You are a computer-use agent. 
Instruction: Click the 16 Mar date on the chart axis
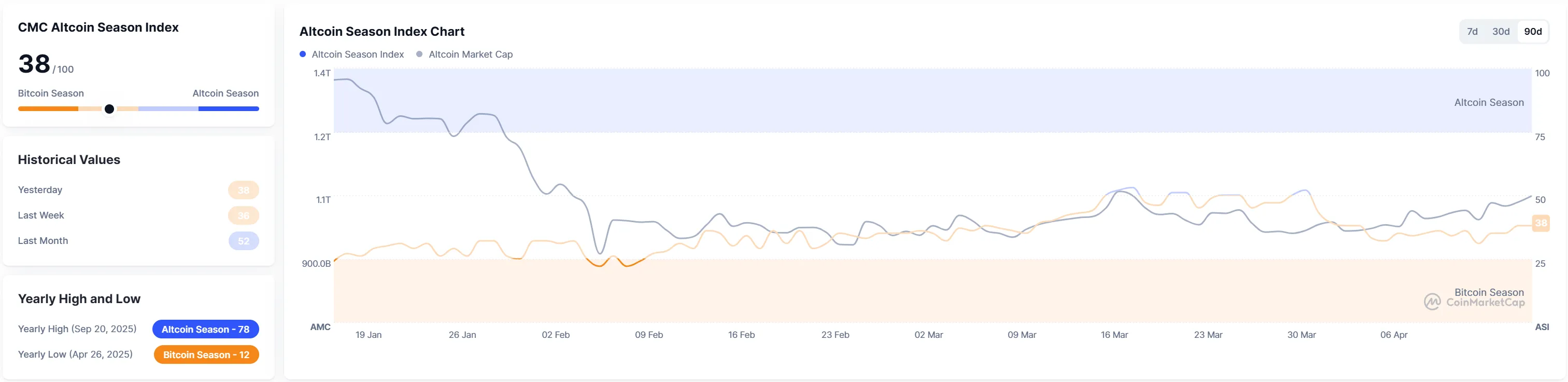pyautogui.click(x=1114, y=334)
